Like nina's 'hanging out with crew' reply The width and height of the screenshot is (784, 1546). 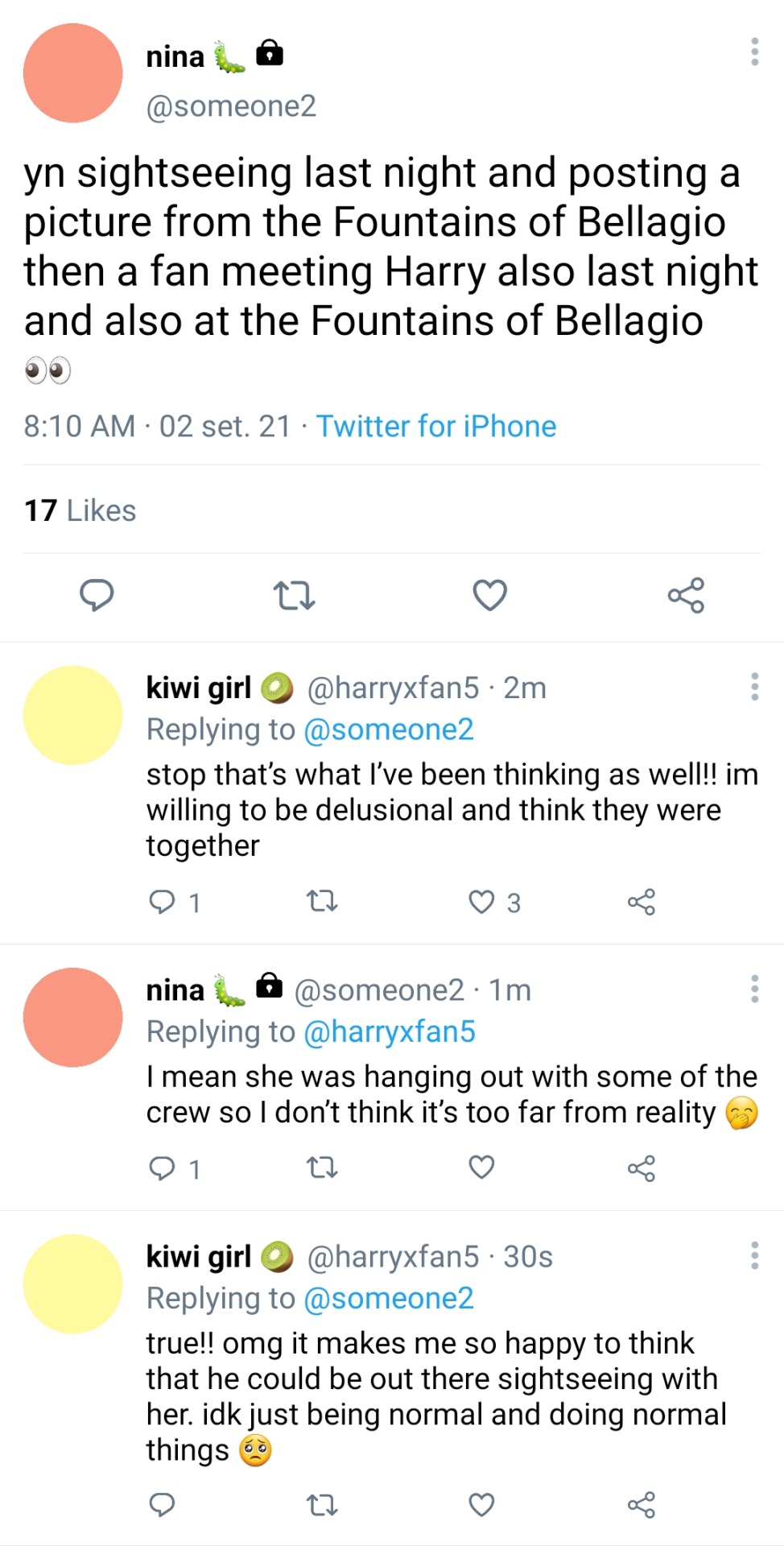[481, 1168]
